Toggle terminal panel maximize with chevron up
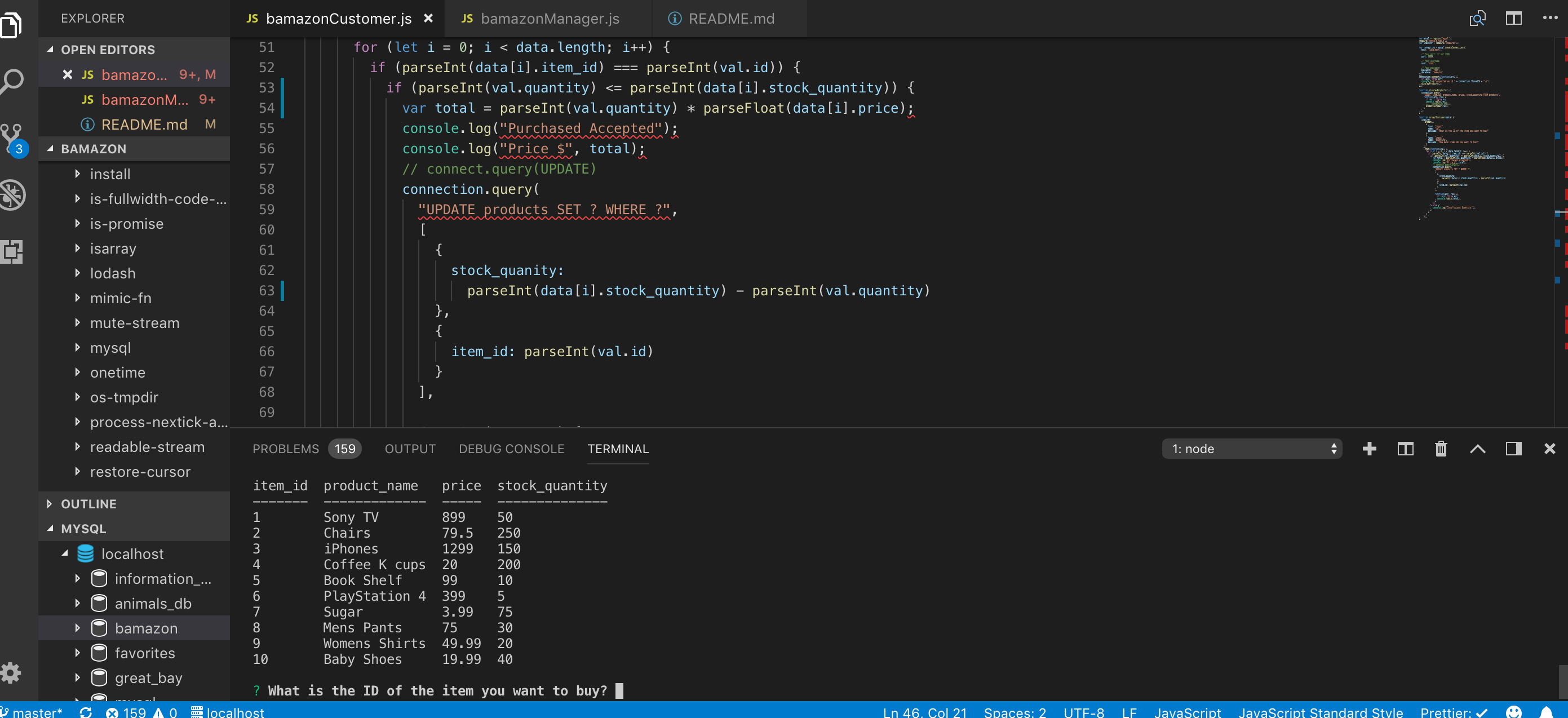1568x718 pixels. tap(1477, 449)
